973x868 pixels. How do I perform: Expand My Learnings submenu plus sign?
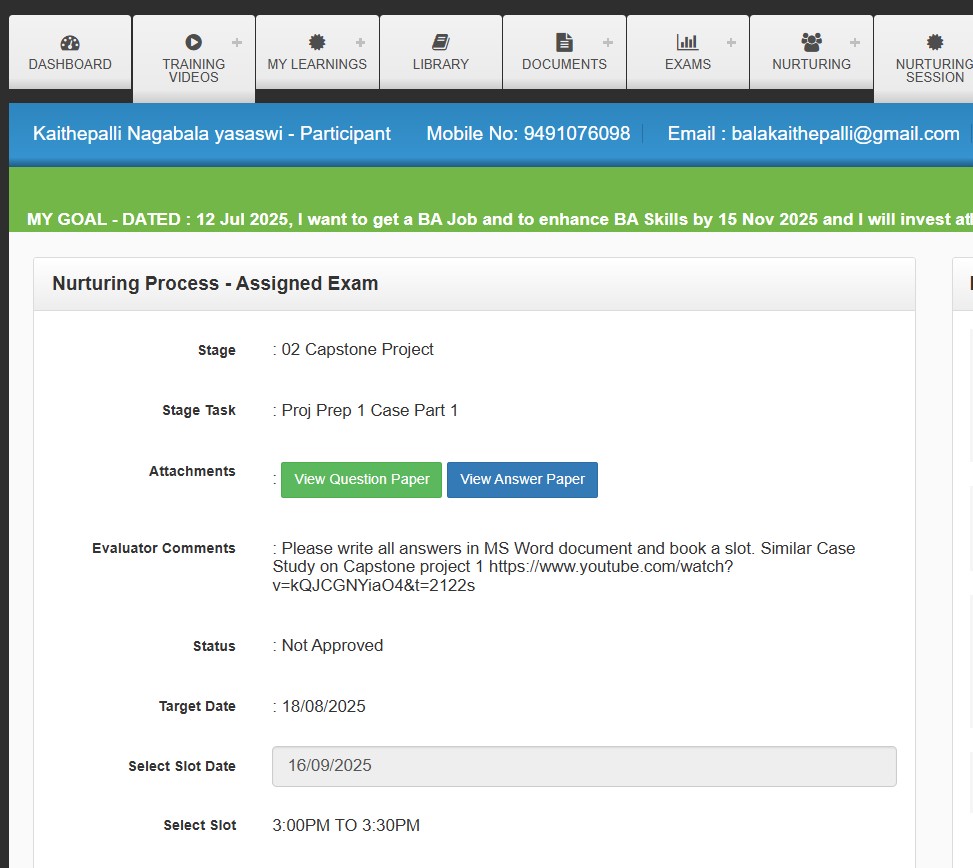(360, 42)
